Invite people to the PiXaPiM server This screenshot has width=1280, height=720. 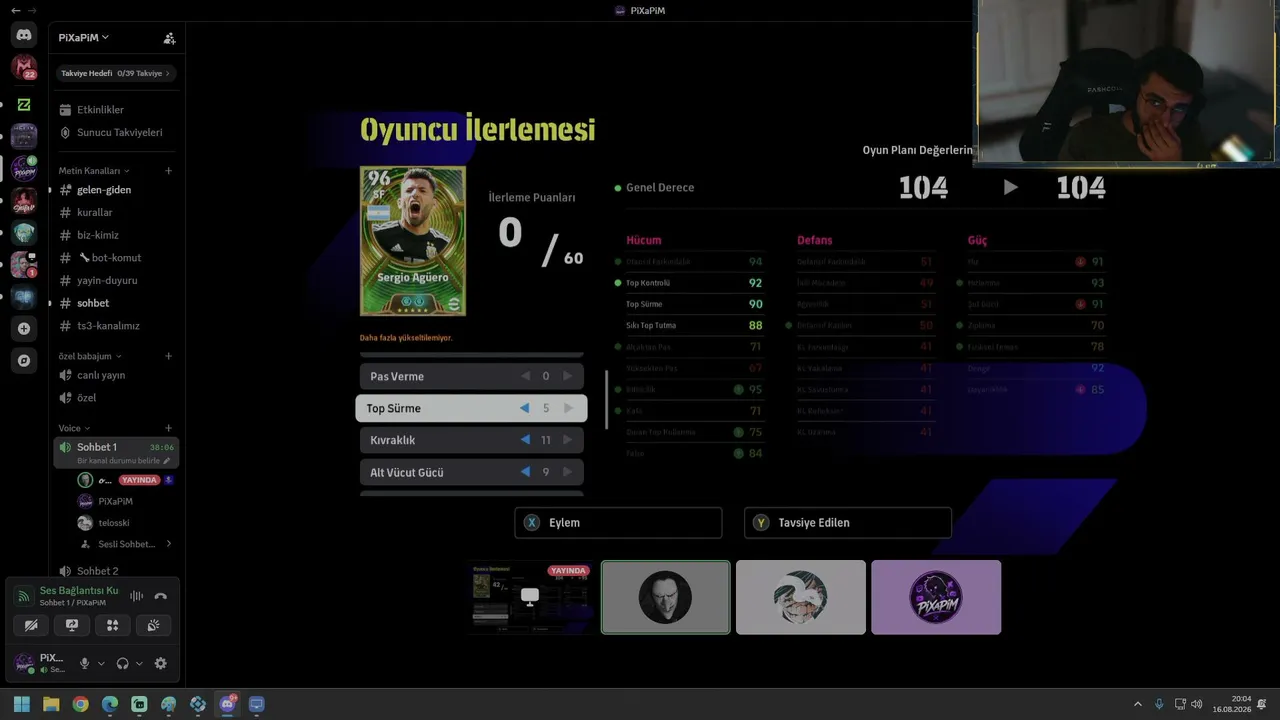point(169,38)
